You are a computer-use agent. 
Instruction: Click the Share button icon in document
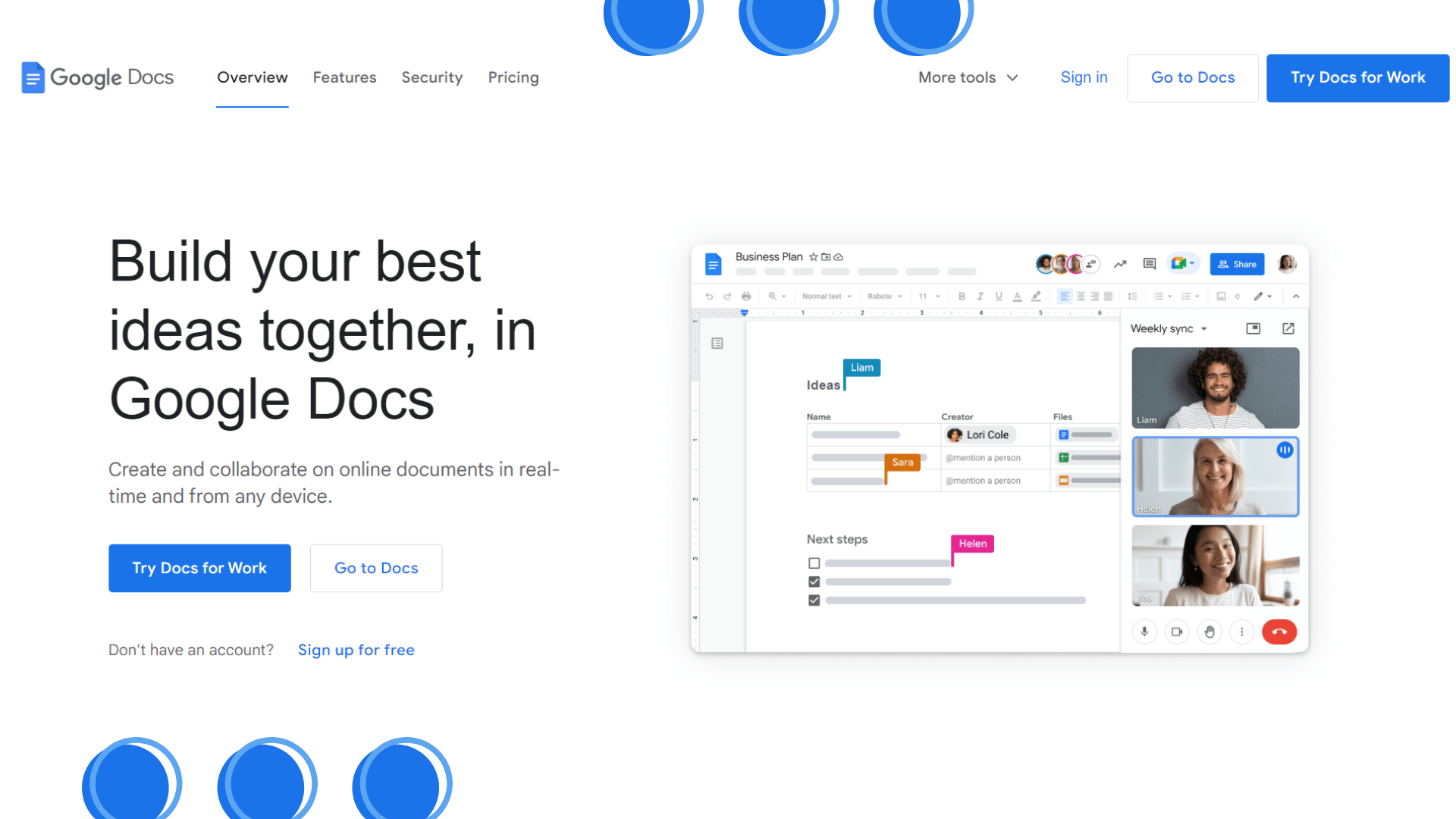1237,264
